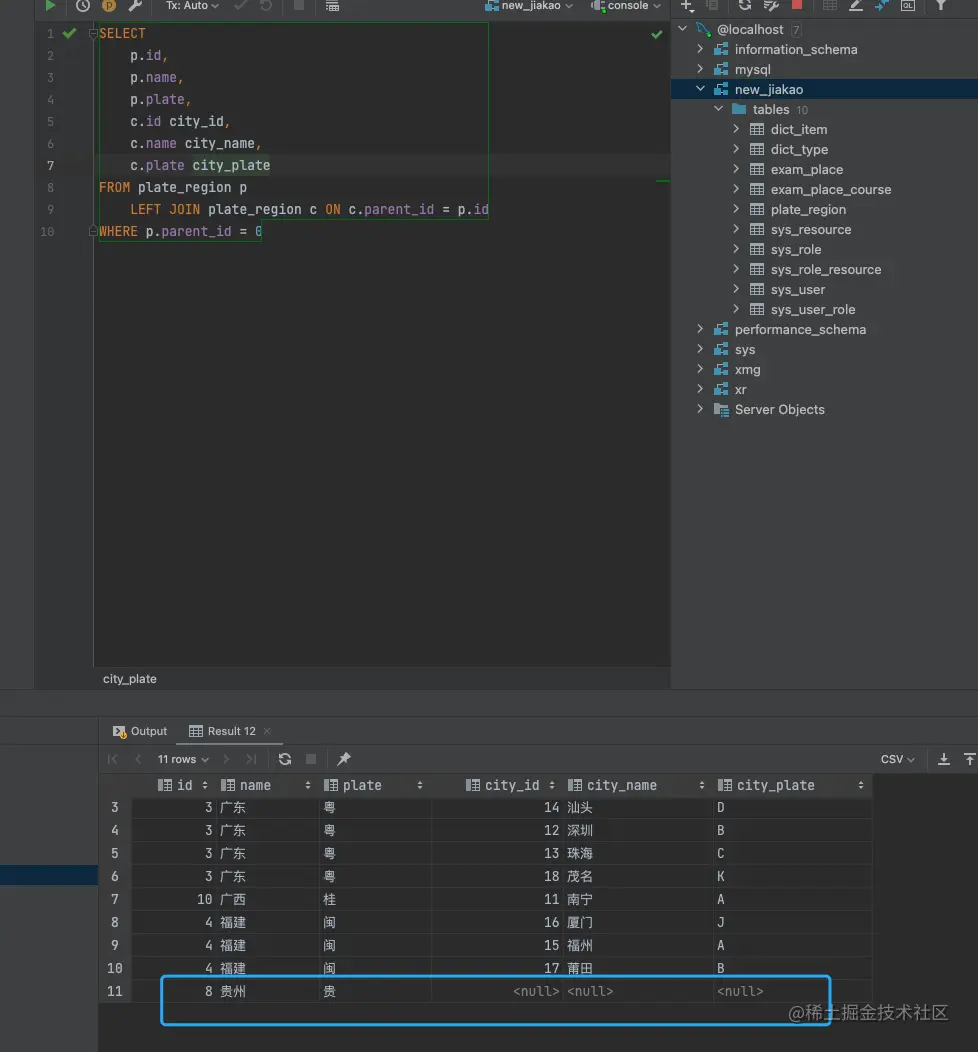Sort by the city_id column header

(x=510, y=786)
